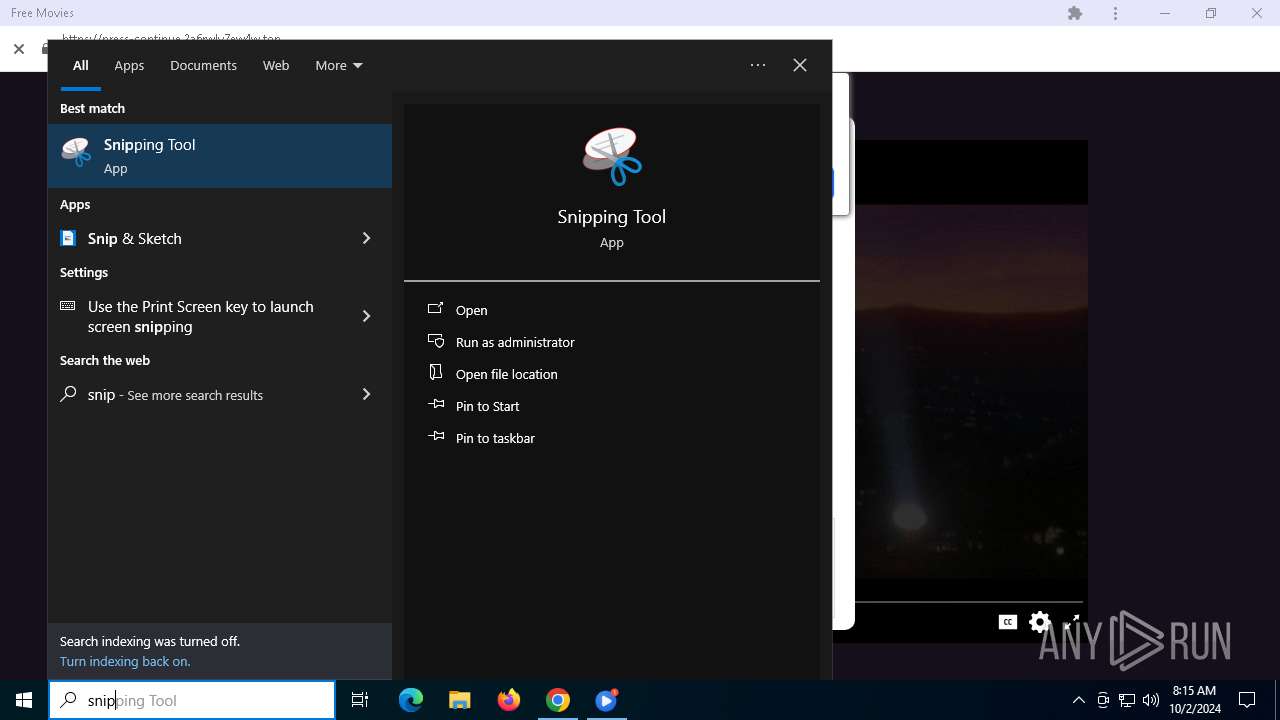The height and width of the screenshot is (720, 1280).
Task: Switch to the Web search tab
Action: point(276,65)
